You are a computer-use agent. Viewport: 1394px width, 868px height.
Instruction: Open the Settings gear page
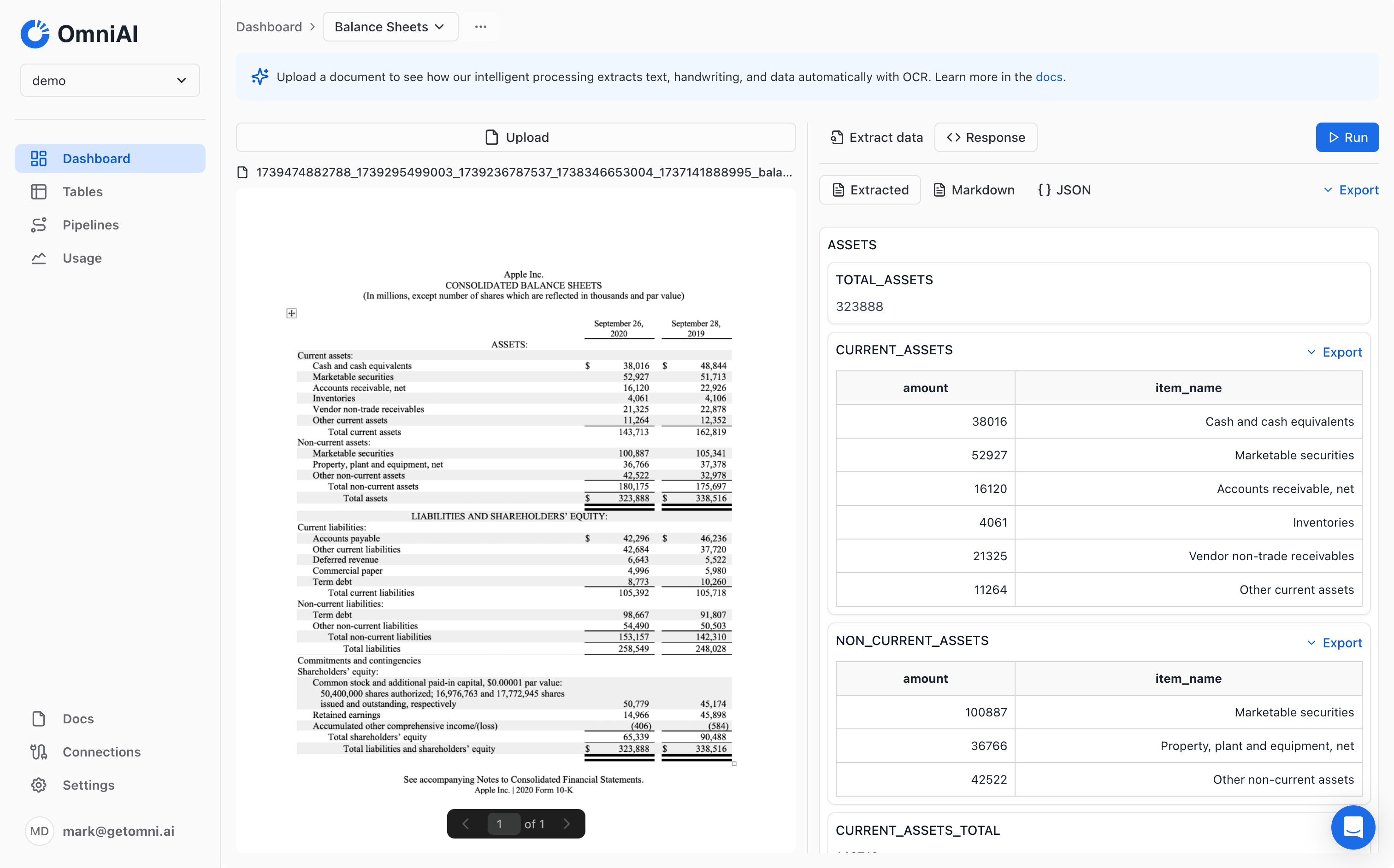tap(88, 785)
